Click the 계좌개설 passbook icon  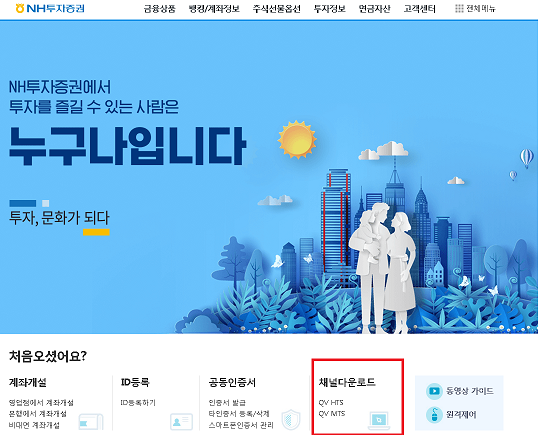tap(91, 422)
